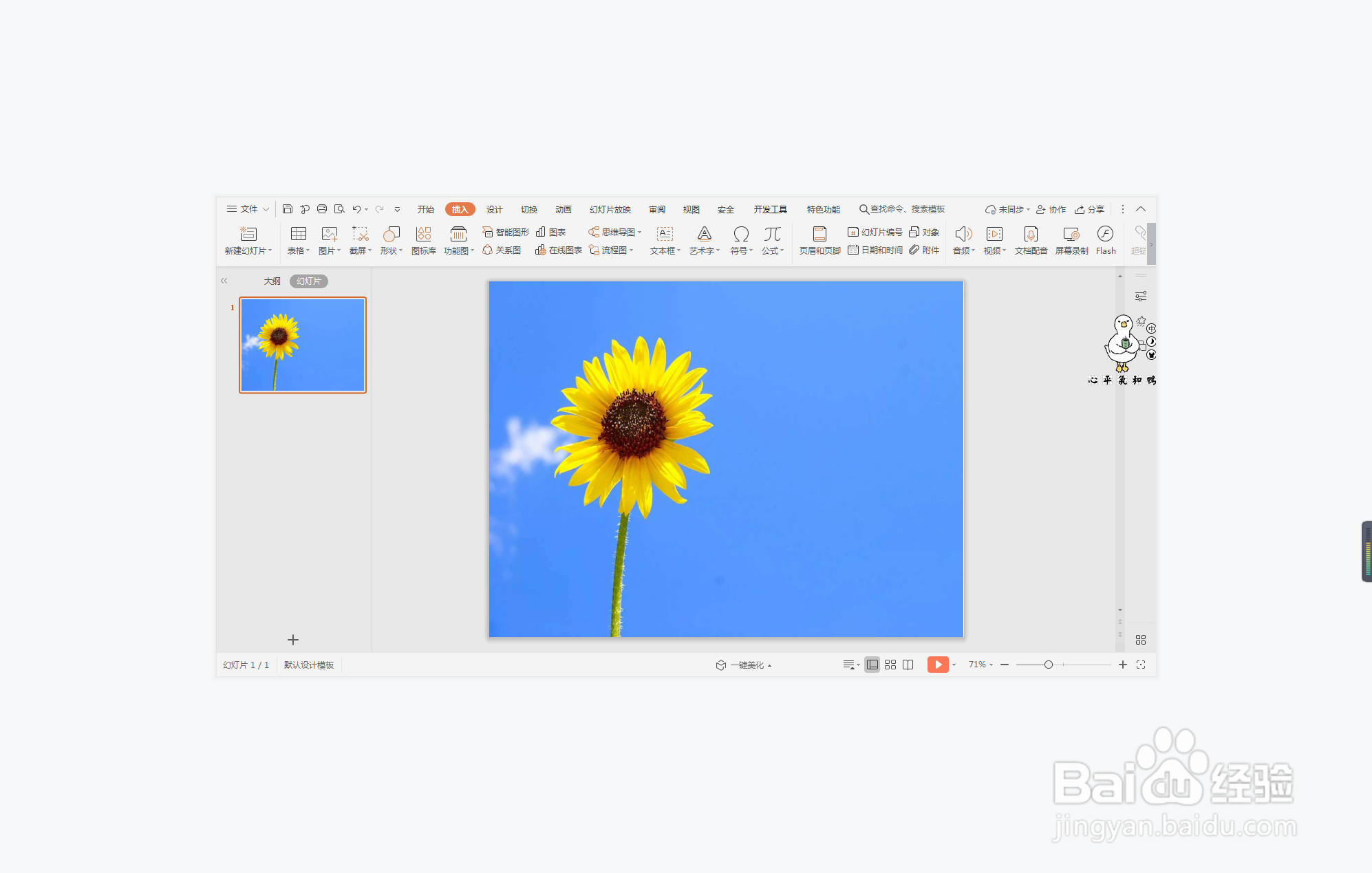Viewport: 1372px width, 873px height.
Task: Click the save icon in quick toolbar
Action: click(x=288, y=209)
